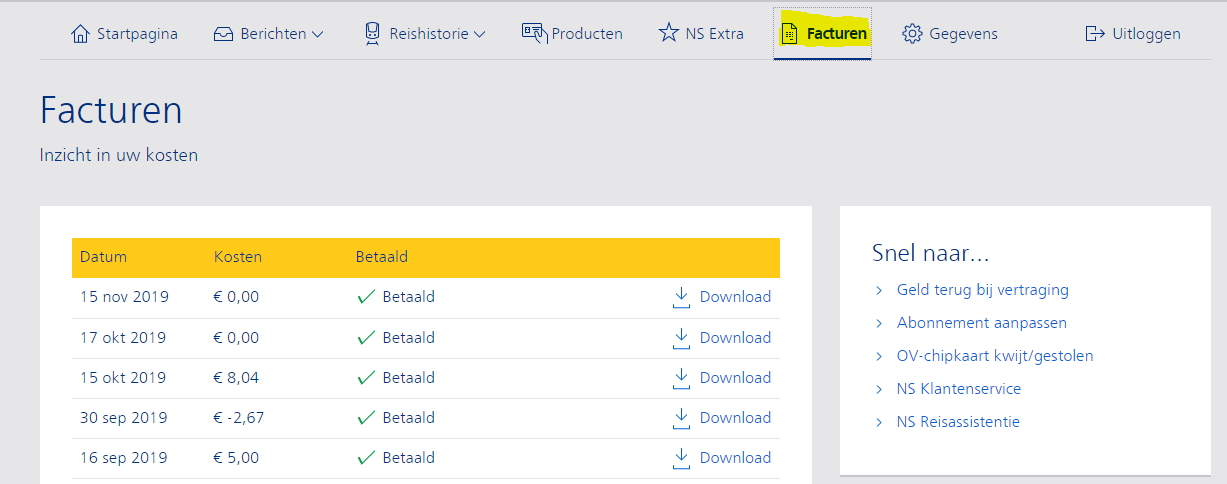Click the Gegevens gear icon
Viewport: 1227px width, 484px height.
(911, 34)
